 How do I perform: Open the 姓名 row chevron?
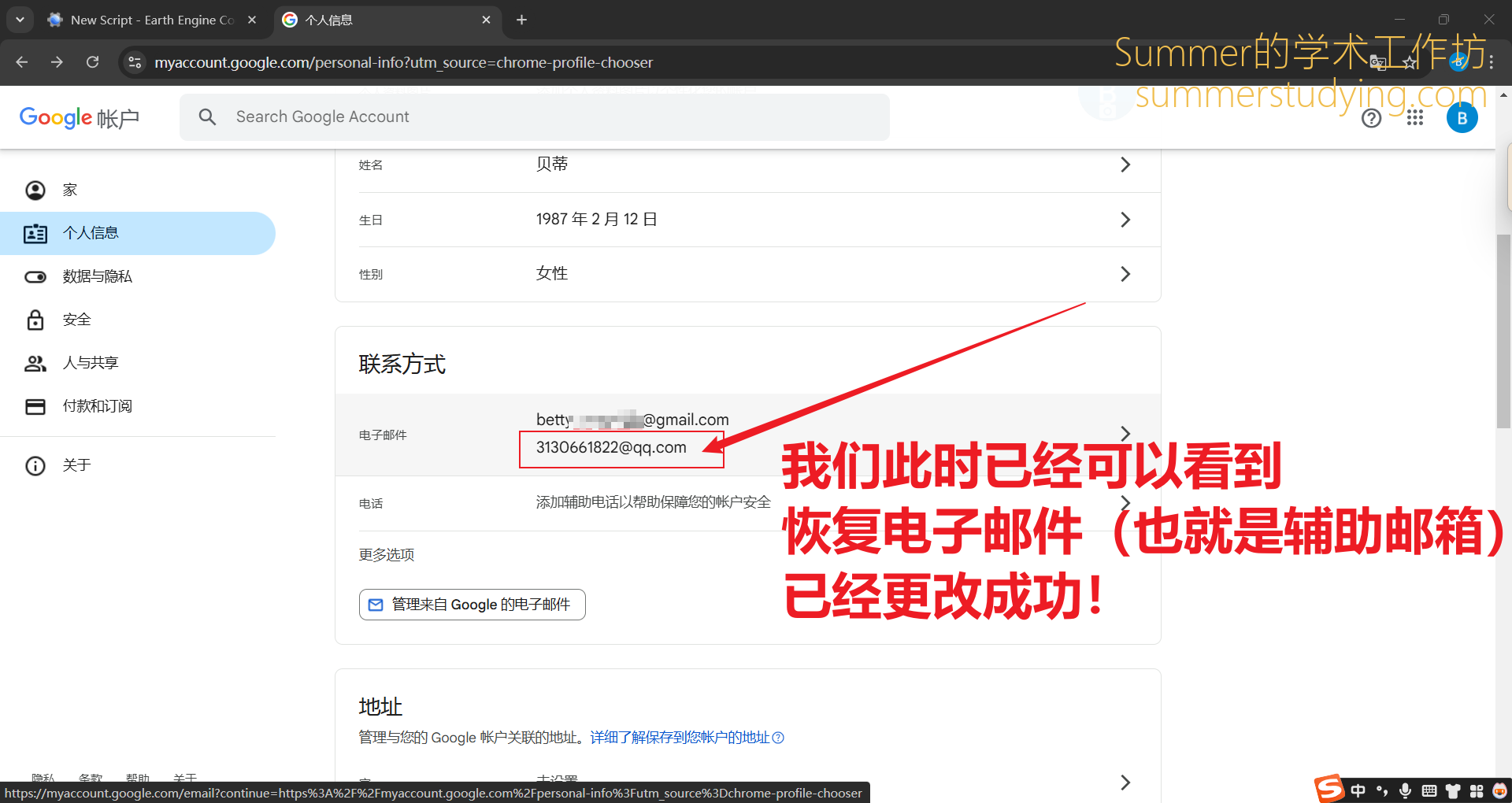pos(1125,165)
